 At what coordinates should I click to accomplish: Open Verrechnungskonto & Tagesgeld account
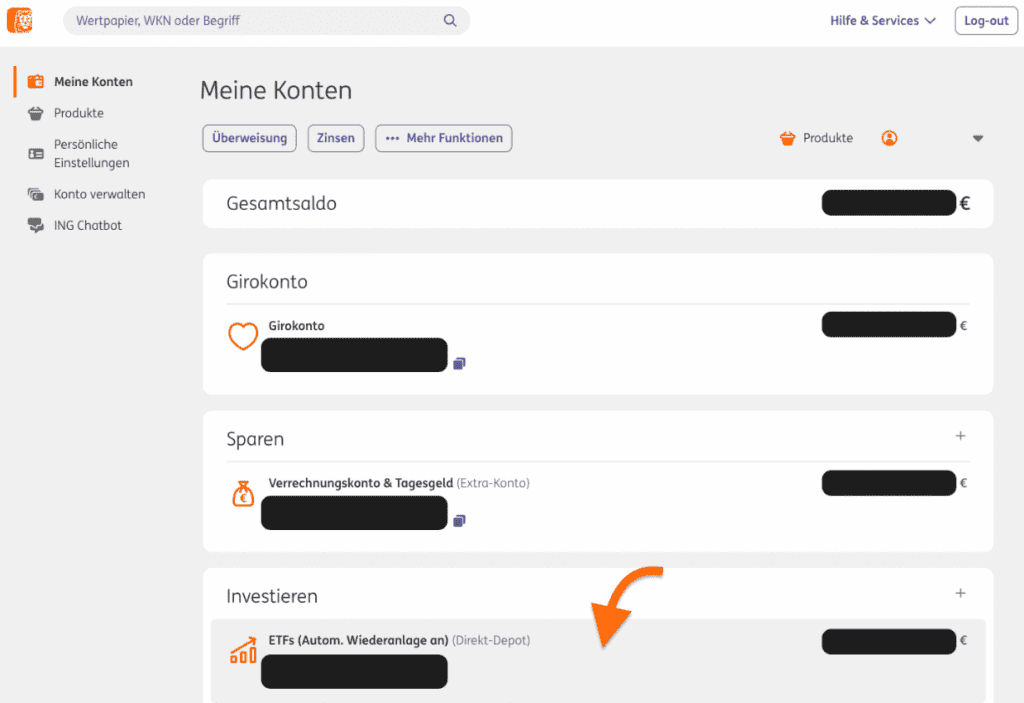click(x=360, y=483)
